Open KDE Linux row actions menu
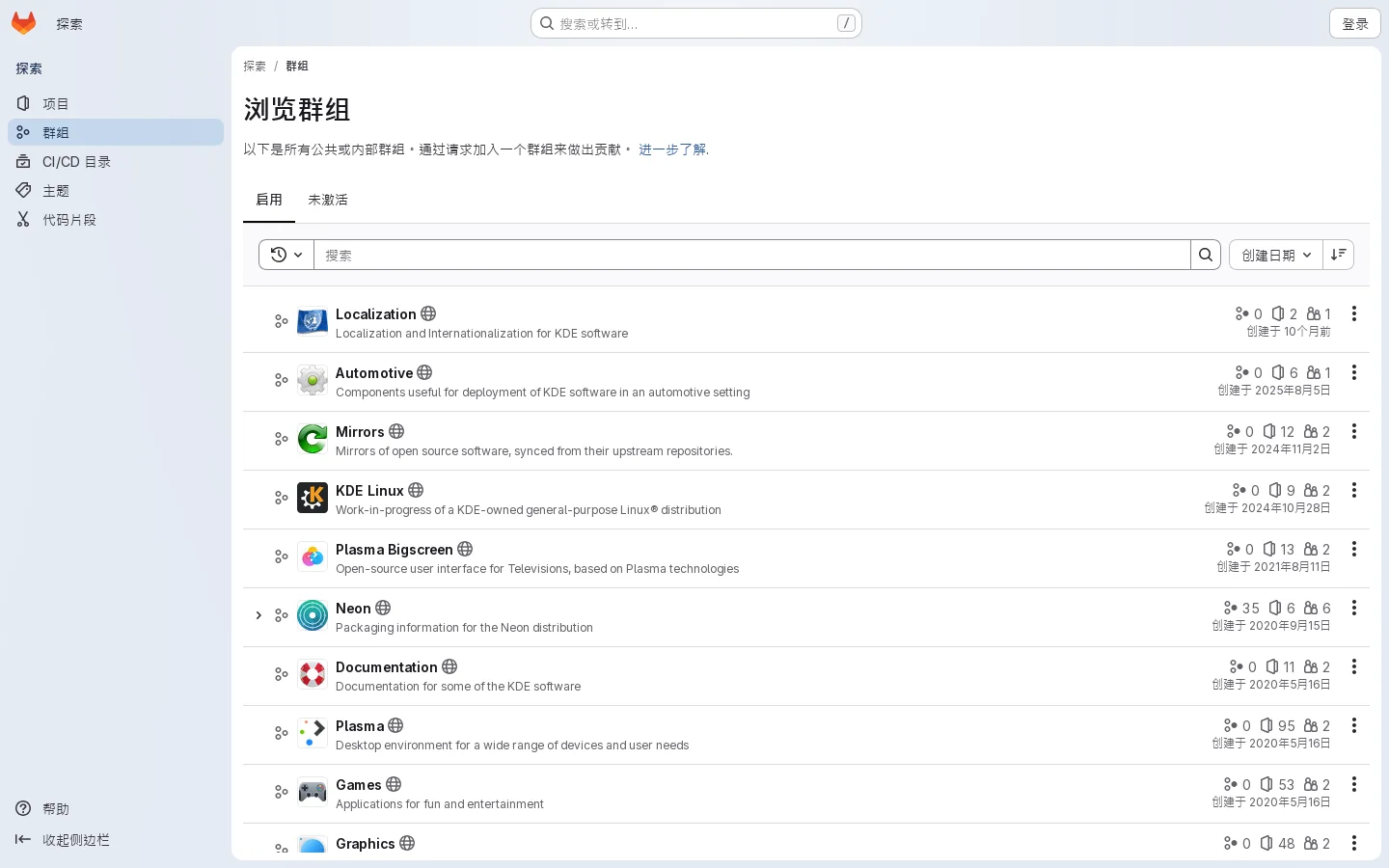The width and height of the screenshot is (1389, 868). (1354, 490)
